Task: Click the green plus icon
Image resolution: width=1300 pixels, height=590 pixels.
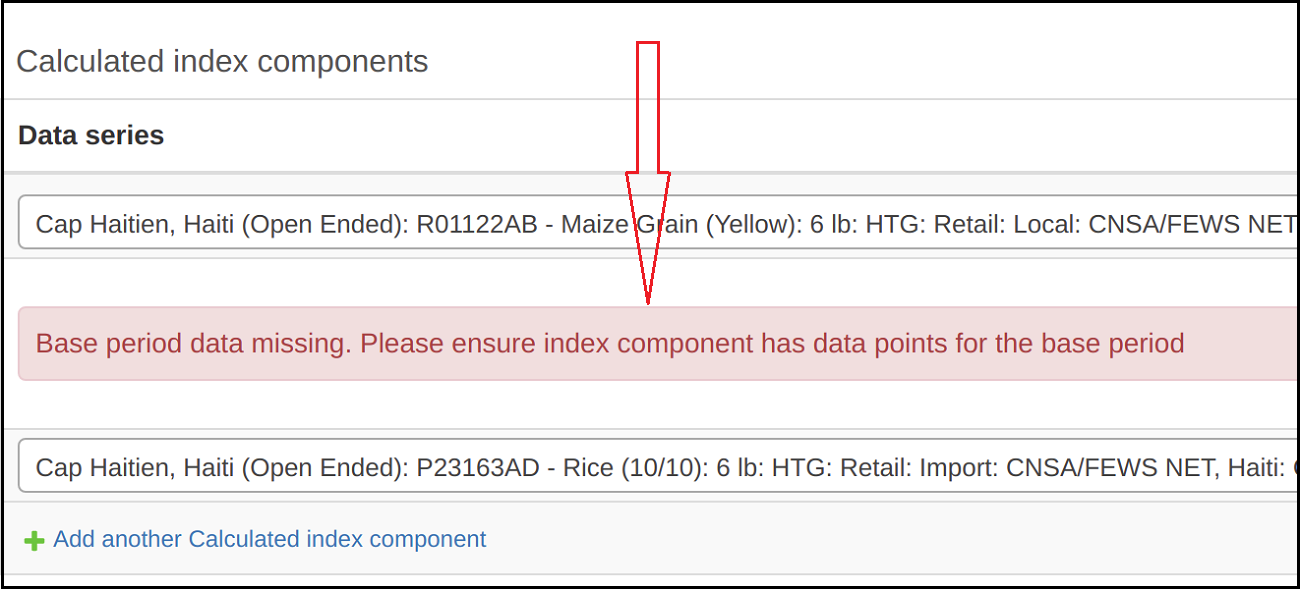Action: [34, 541]
